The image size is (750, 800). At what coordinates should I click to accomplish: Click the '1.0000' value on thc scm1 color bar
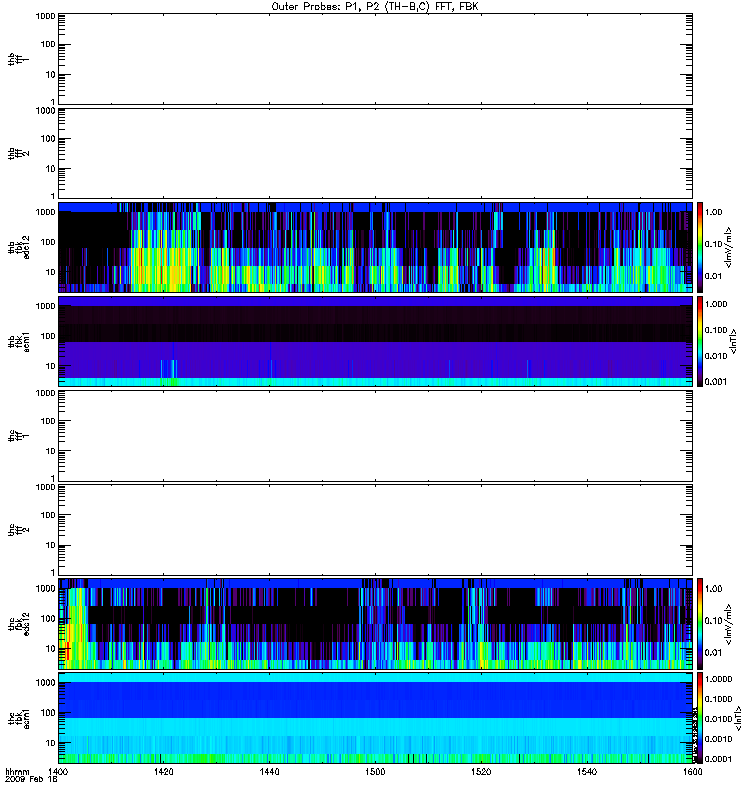pyautogui.click(x=718, y=679)
